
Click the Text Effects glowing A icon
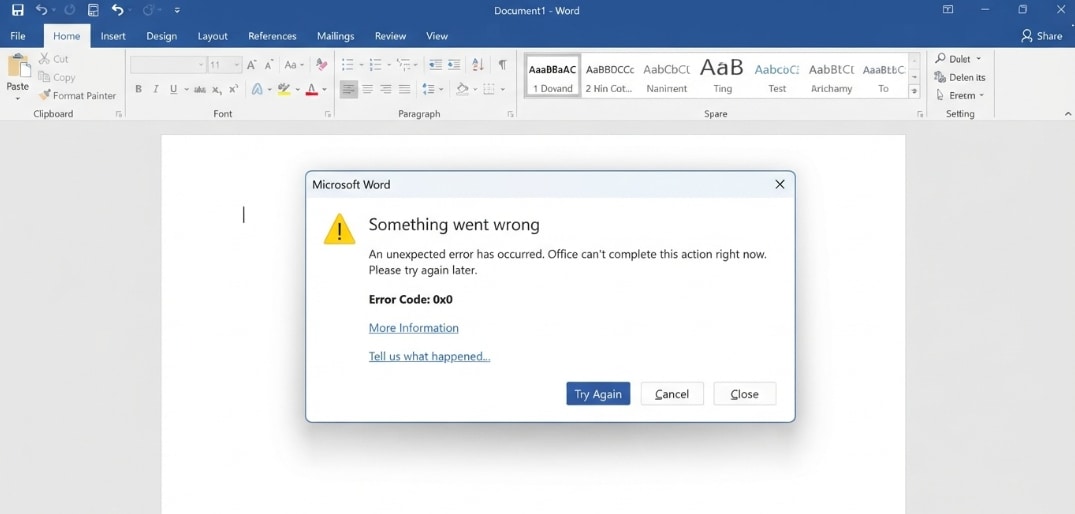click(x=258, y=89)
